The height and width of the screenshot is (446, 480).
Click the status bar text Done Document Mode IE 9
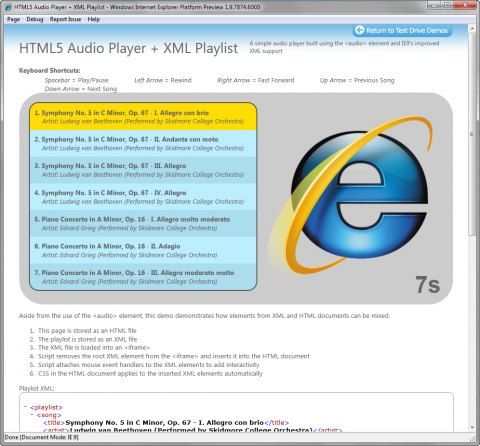coord(42,437)
